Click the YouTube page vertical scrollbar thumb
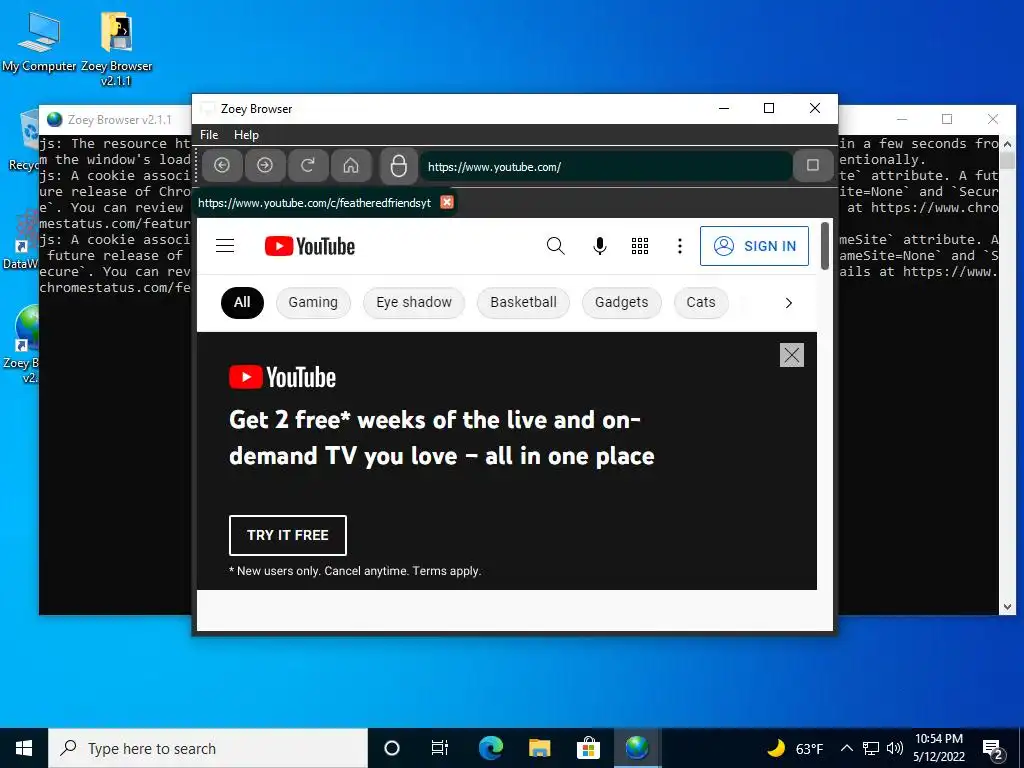 (825, 246)
